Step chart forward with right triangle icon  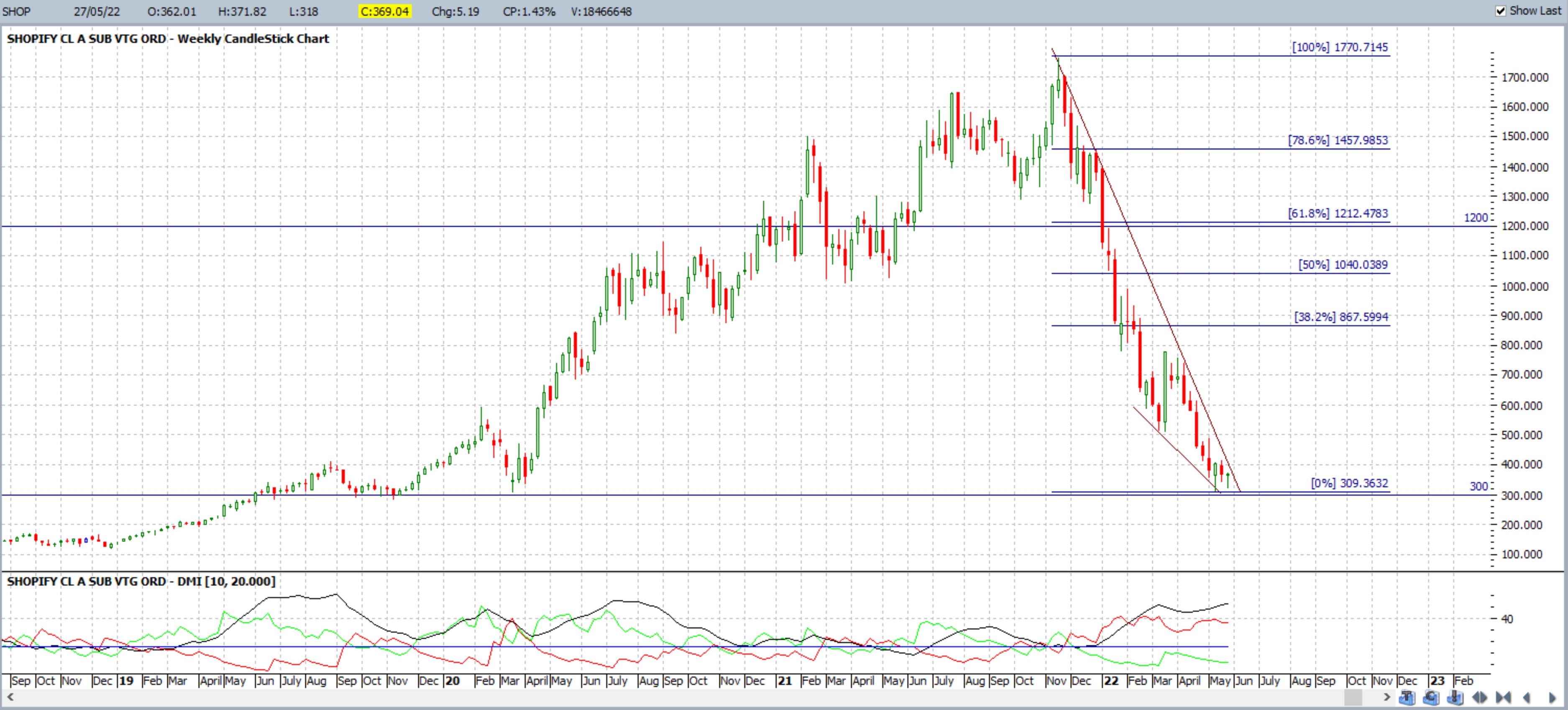coord(1552,697)
